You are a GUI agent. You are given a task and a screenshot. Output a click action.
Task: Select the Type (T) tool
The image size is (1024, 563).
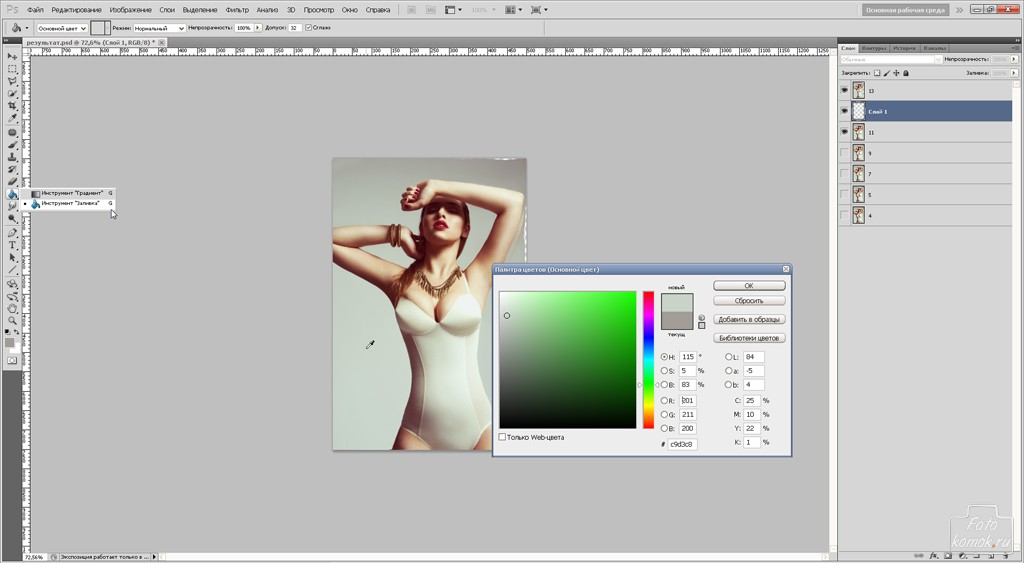(x=13, y=245)
